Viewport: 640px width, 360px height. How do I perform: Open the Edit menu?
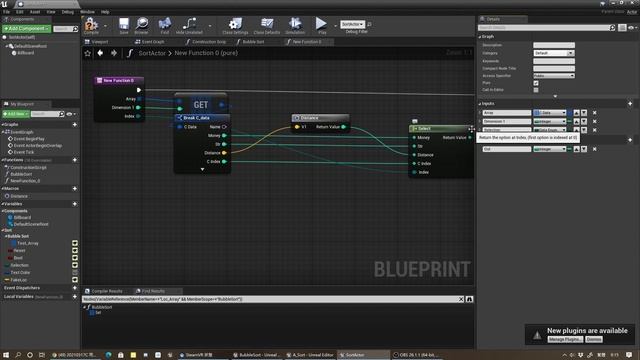click(x=20, y=12)
